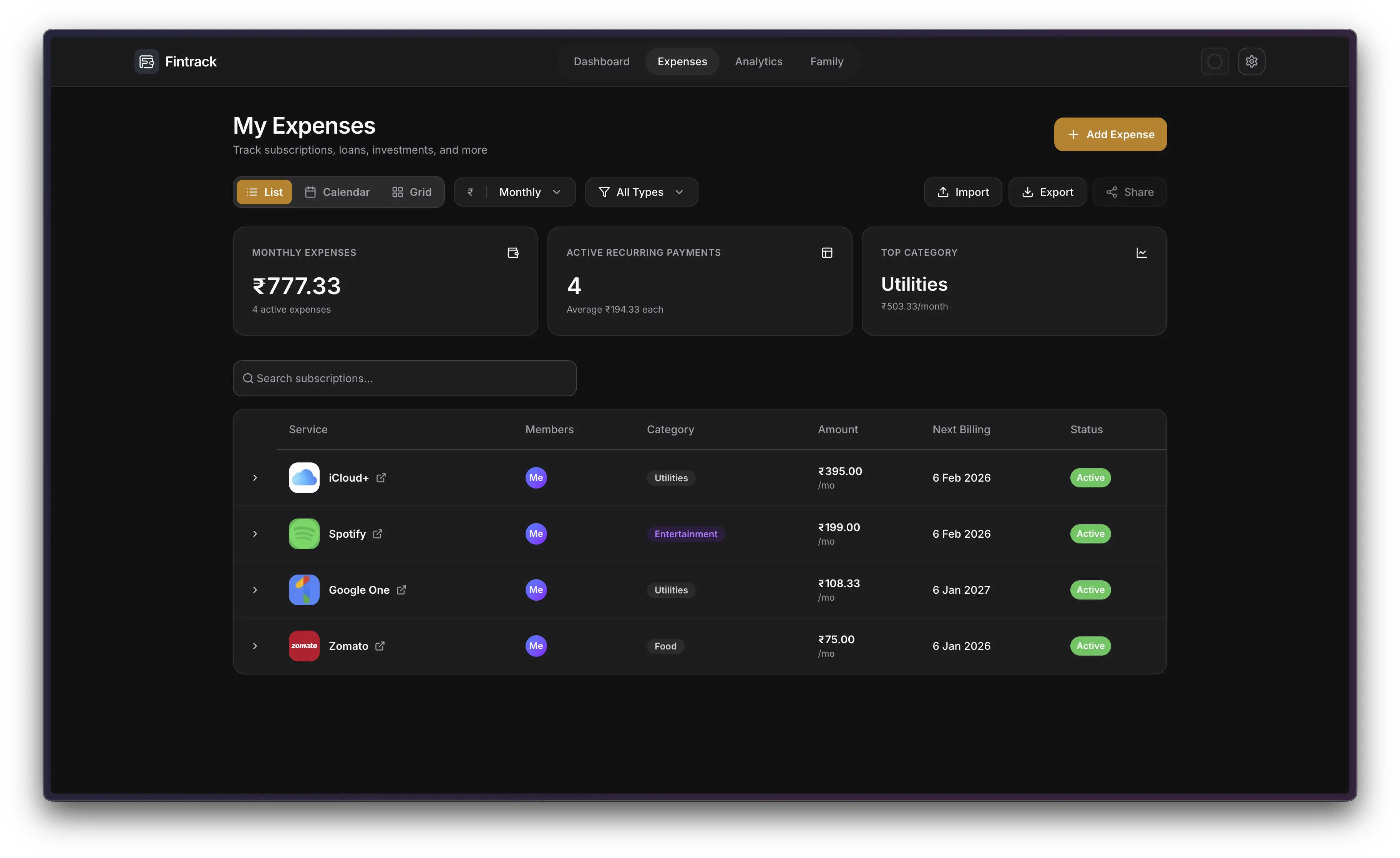Image resolution: width=1400 pixels, height=858 pixels.
Task: Focus the Search subscriptions field
Action: pyautogui.click(x=405, y=378)
